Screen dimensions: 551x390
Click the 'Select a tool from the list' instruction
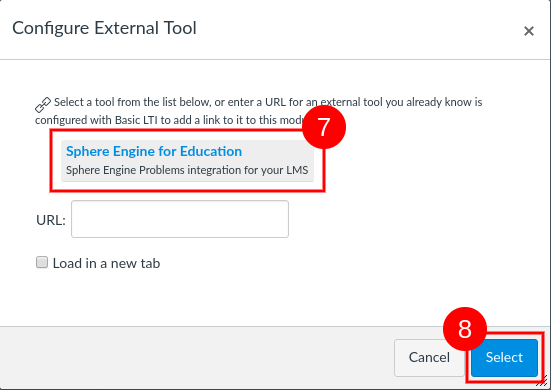[x=268, y=102]
